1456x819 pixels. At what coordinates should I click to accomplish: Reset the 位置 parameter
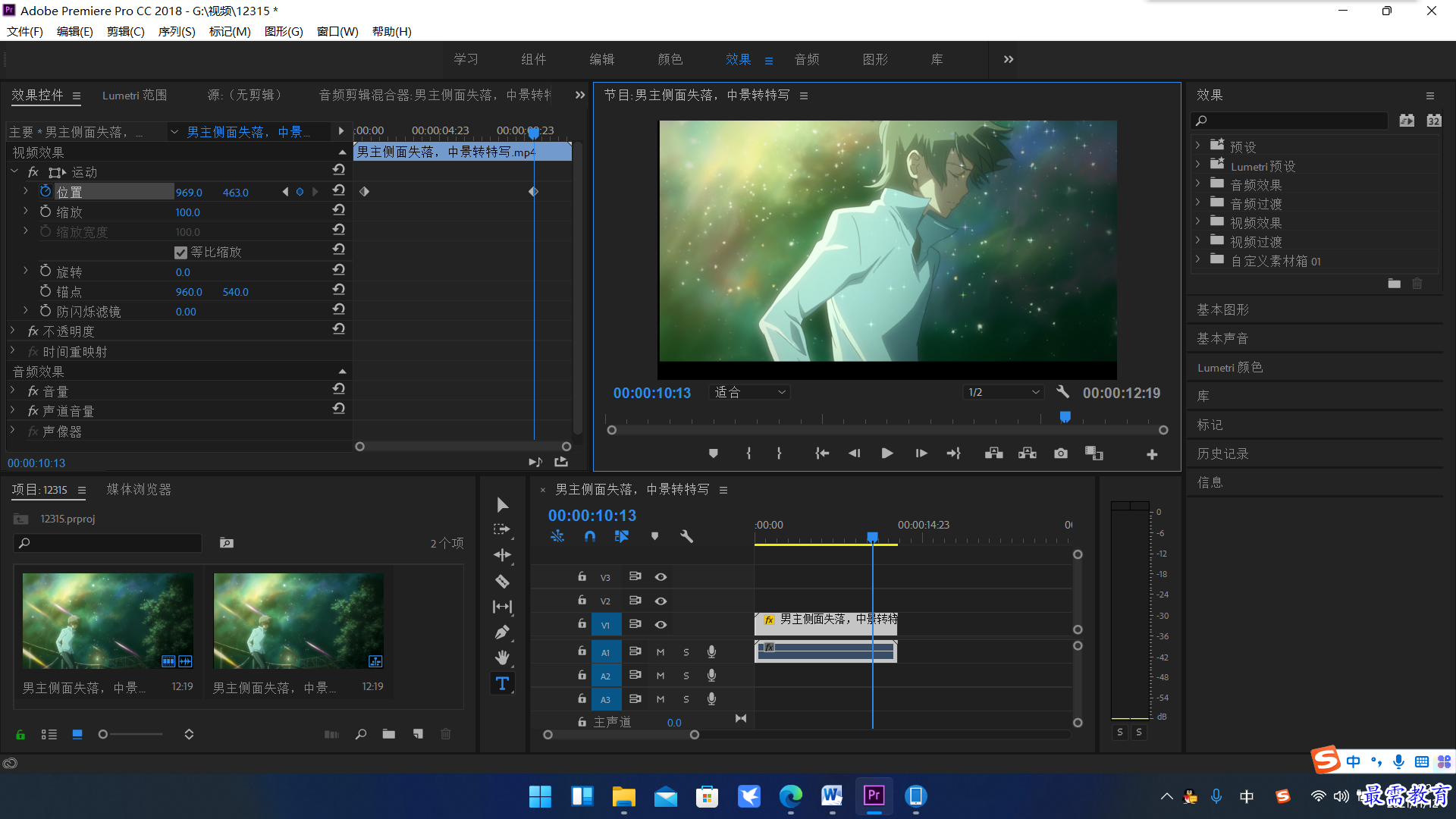click(x=339, y=190)
